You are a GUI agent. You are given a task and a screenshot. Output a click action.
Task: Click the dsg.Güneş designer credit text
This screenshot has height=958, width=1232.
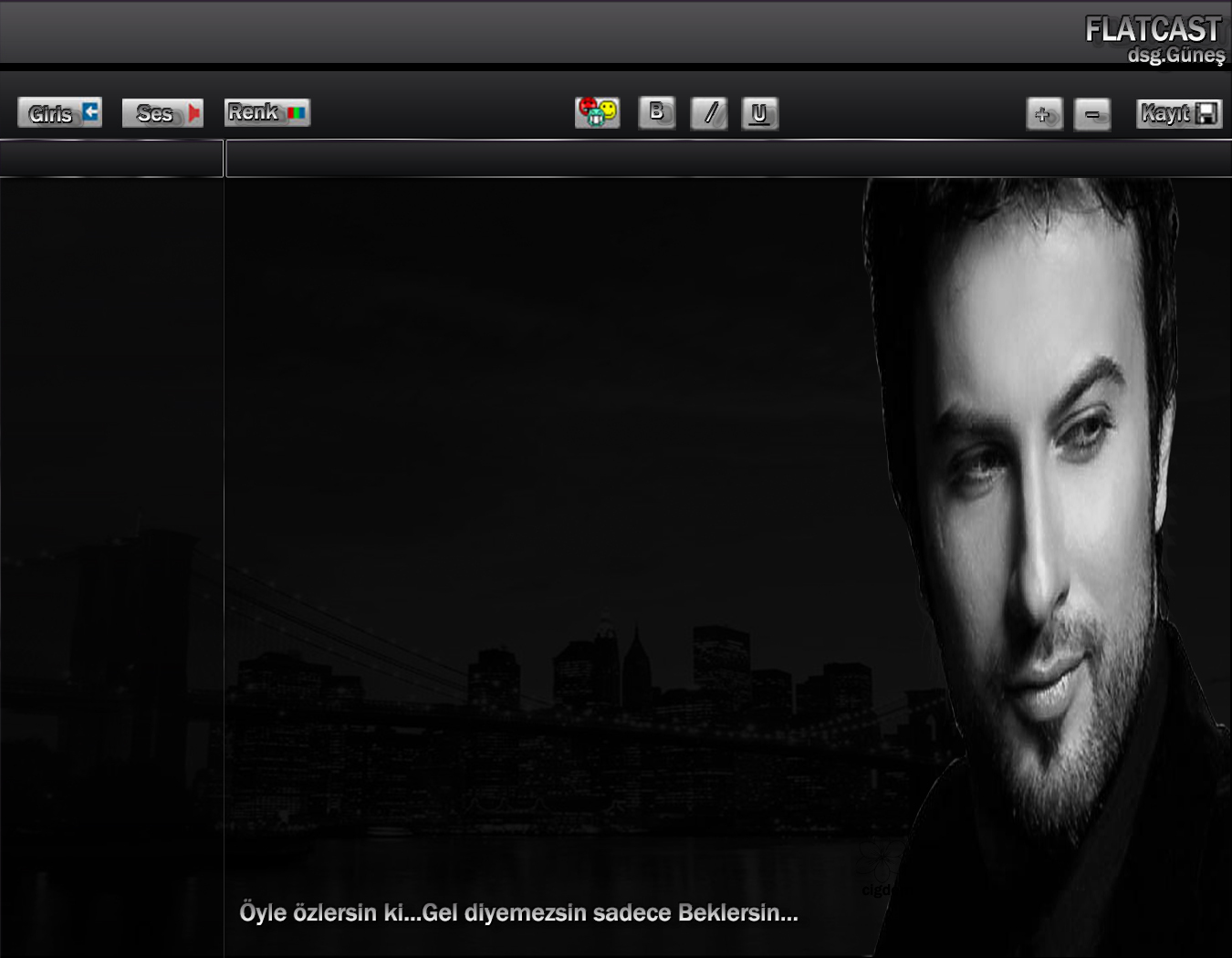tap(1175, 55)
